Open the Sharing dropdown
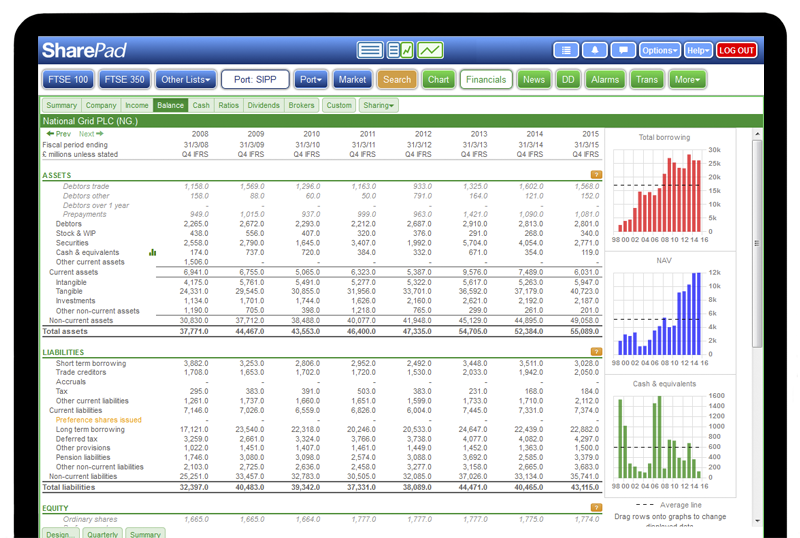Image resolution: width=800 pixels, height=538 pixels. click(378, 105)
